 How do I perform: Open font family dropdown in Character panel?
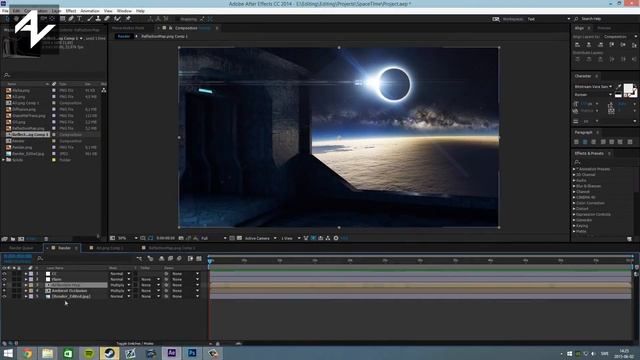coord(593,87)
